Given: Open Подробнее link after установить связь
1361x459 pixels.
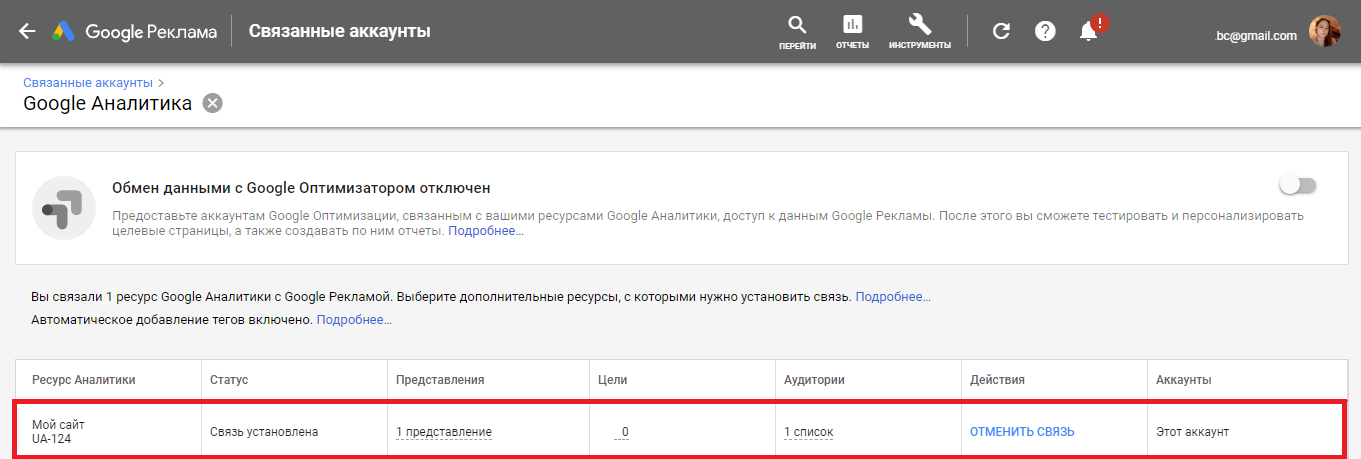Looking at the screenshot, I should (893, 297).
